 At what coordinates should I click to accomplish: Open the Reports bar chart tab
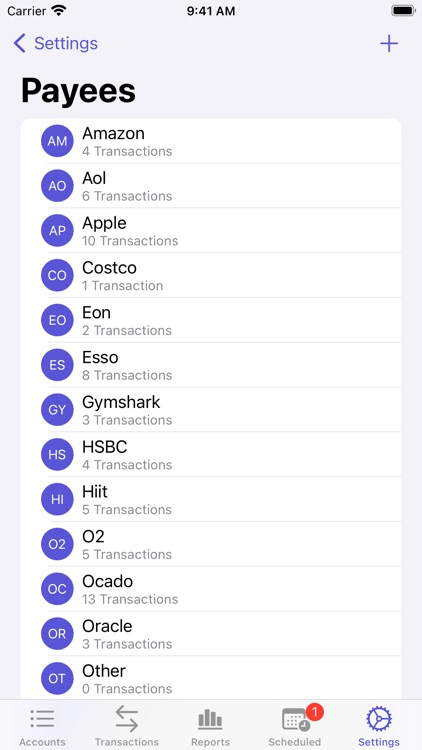pyautogui.click(x=210, y=726)
